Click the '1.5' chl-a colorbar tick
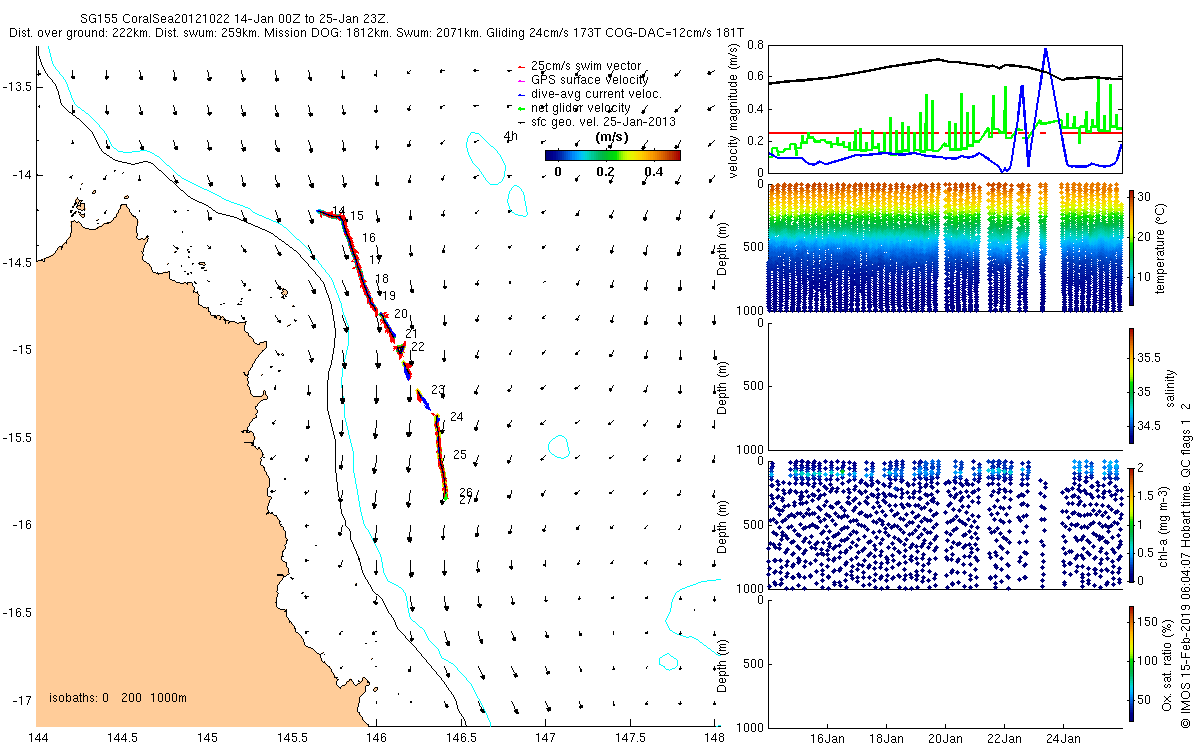The height and width of the screenshot is (750, 1200). coord(1146,495)
